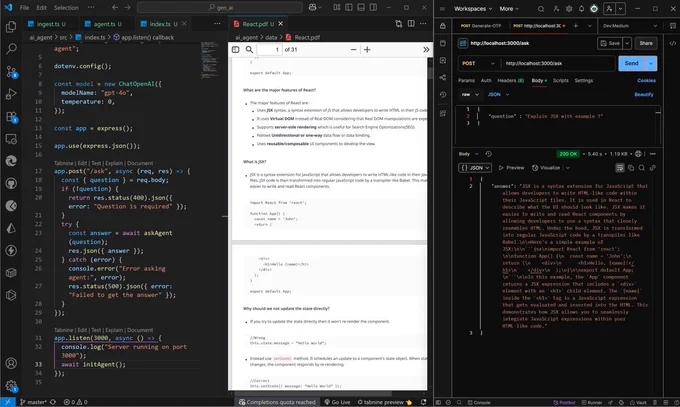Go forward with VS Code navigation arrow
Screen dimensions: 680x407
127,7
